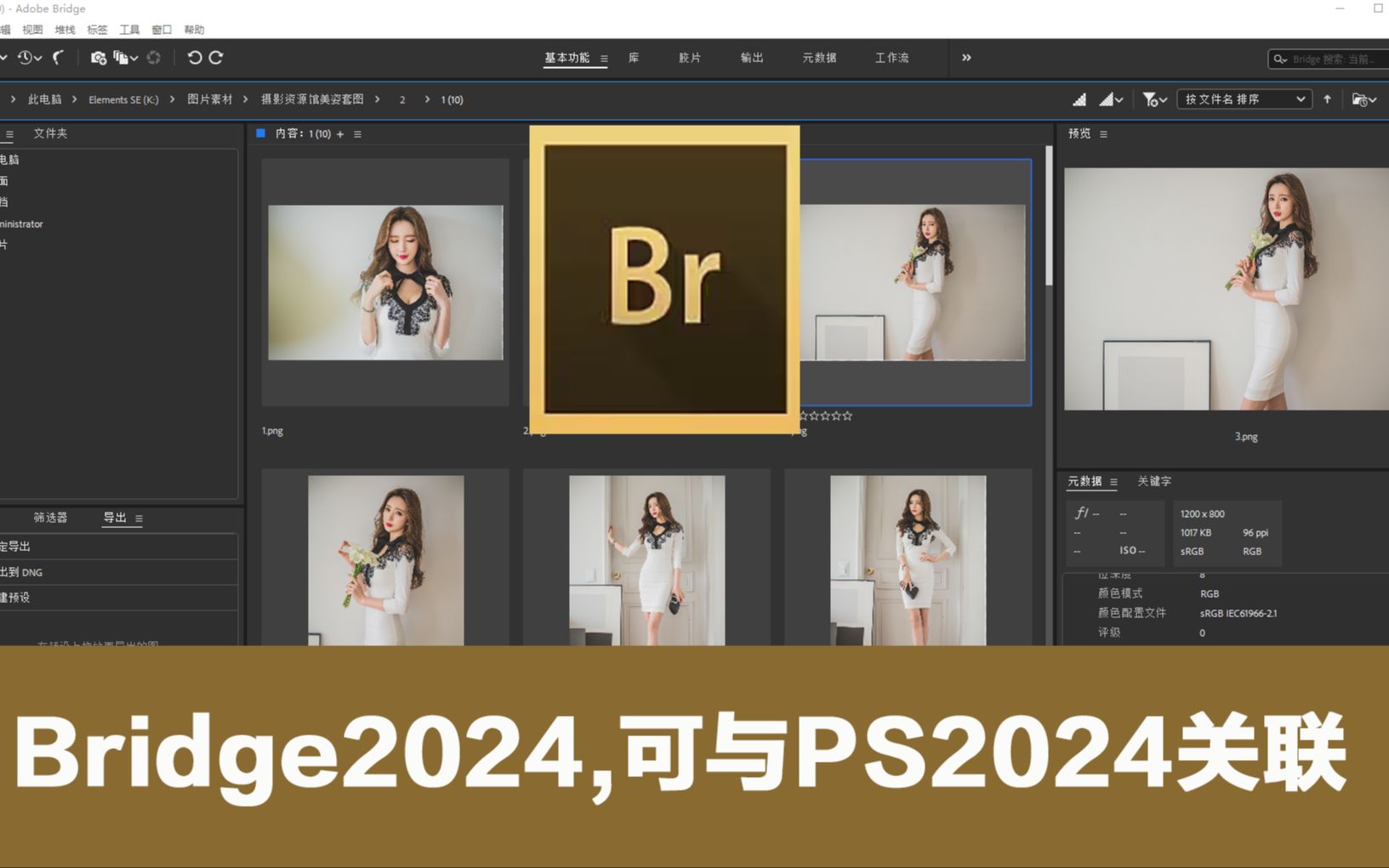Switch to the 工作流 workspace

(x=892, y=58)
